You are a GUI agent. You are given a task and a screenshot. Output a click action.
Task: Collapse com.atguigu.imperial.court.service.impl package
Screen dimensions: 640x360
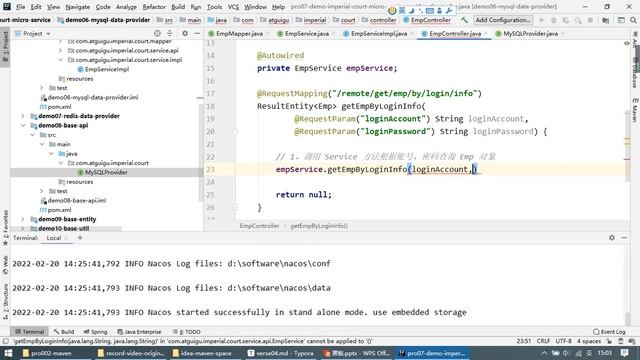[60, 60]
